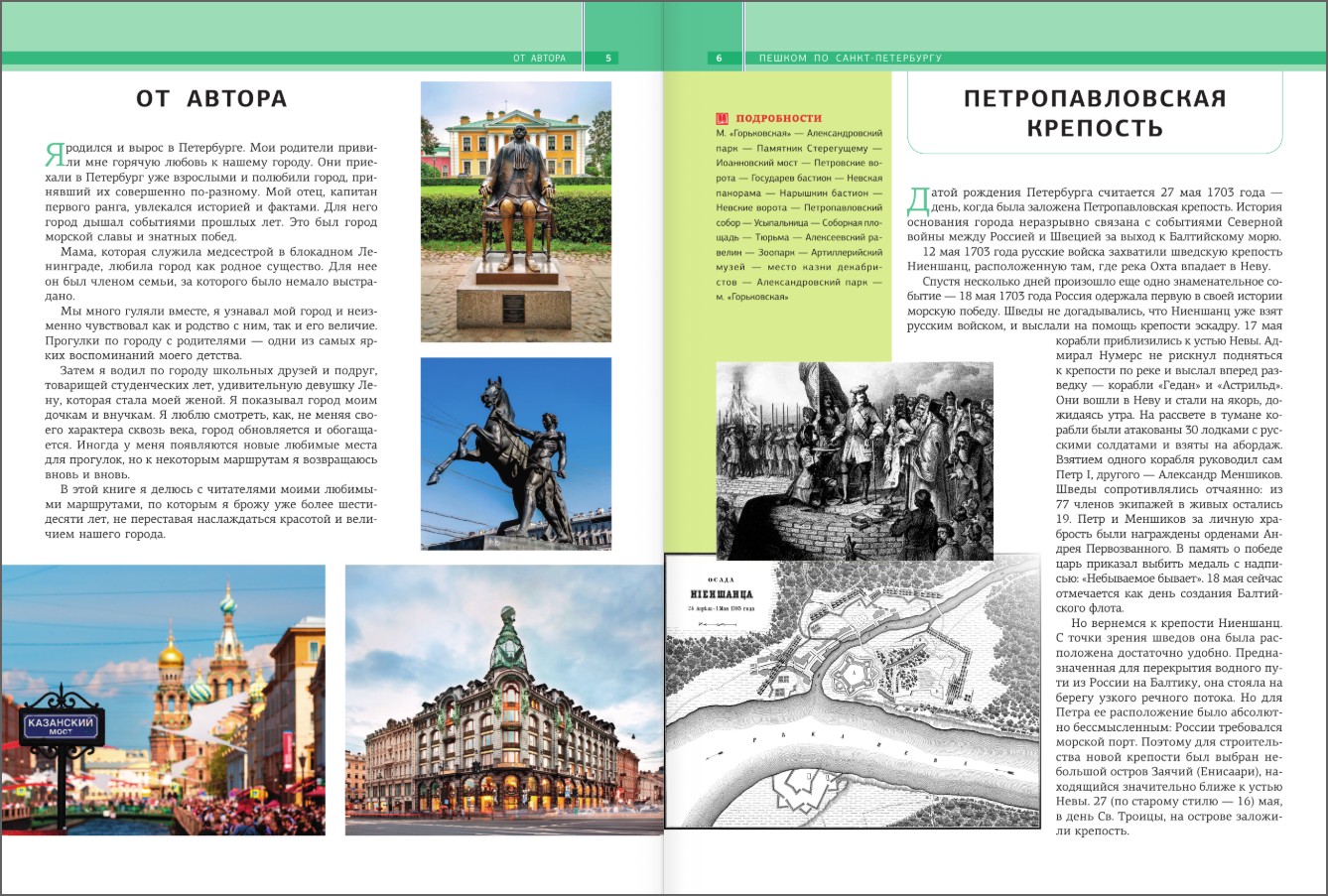Open the horse tamer sculpture photo

[x=515, y=452]
